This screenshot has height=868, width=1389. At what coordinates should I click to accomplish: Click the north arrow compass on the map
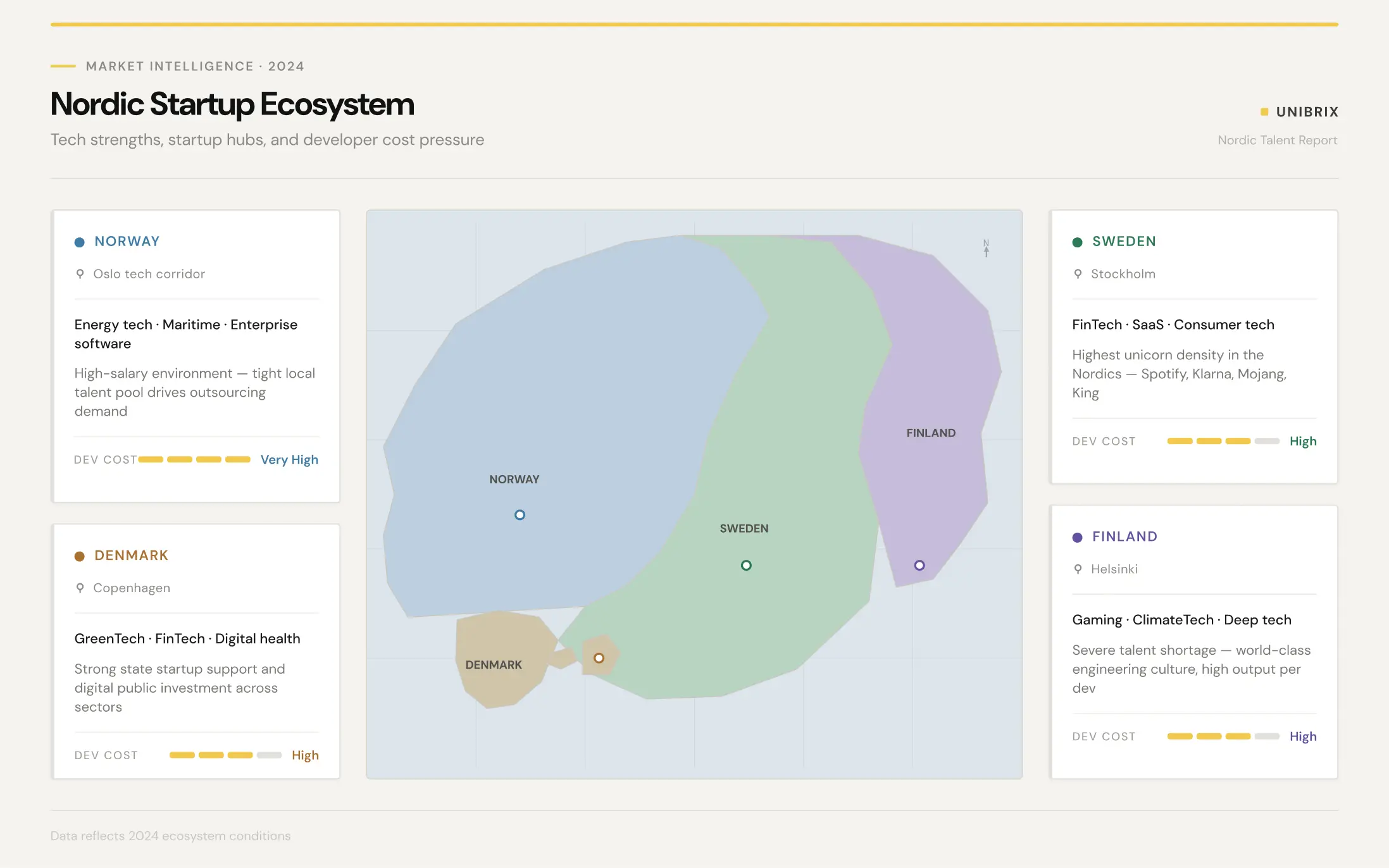tap(986, 248)
